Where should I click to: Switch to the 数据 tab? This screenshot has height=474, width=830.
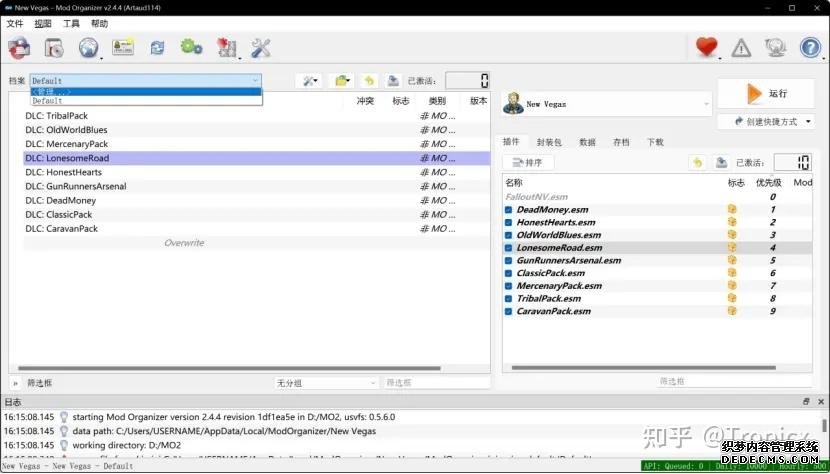(x=587, y=143)
